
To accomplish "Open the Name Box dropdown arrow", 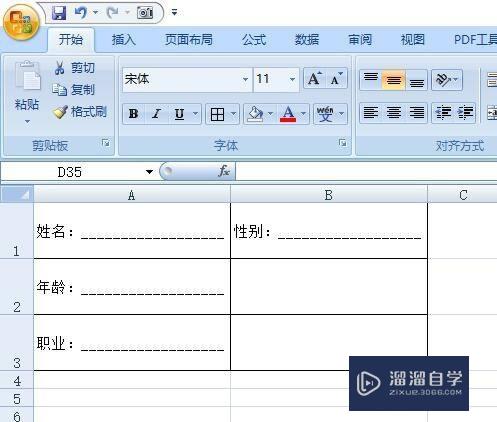I will tap(149, 172).
